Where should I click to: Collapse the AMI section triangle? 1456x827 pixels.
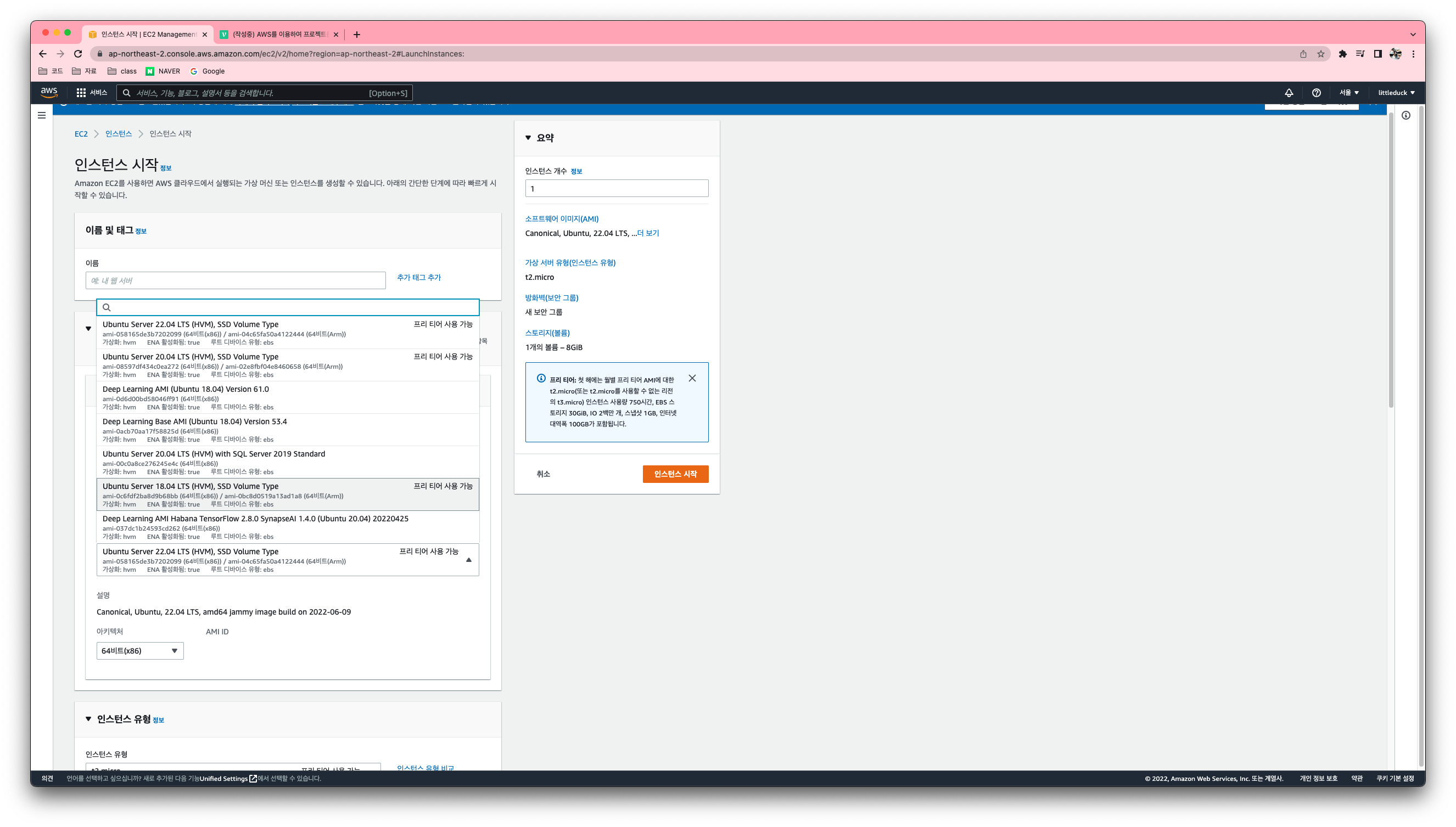click(88, 329)
